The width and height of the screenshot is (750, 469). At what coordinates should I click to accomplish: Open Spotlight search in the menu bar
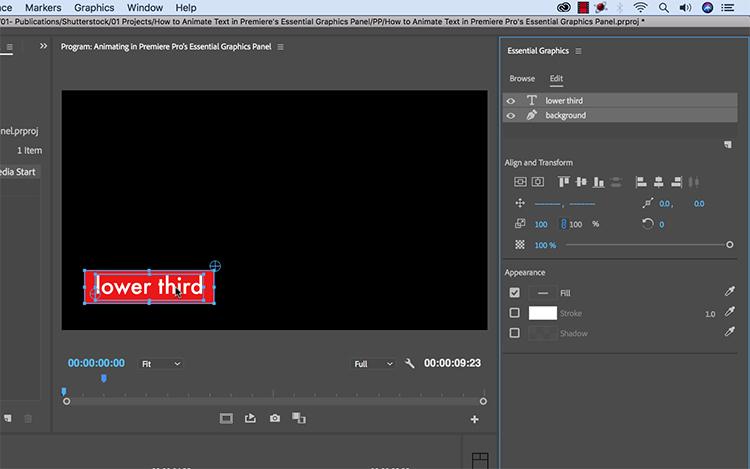click(x=664, y=8)
